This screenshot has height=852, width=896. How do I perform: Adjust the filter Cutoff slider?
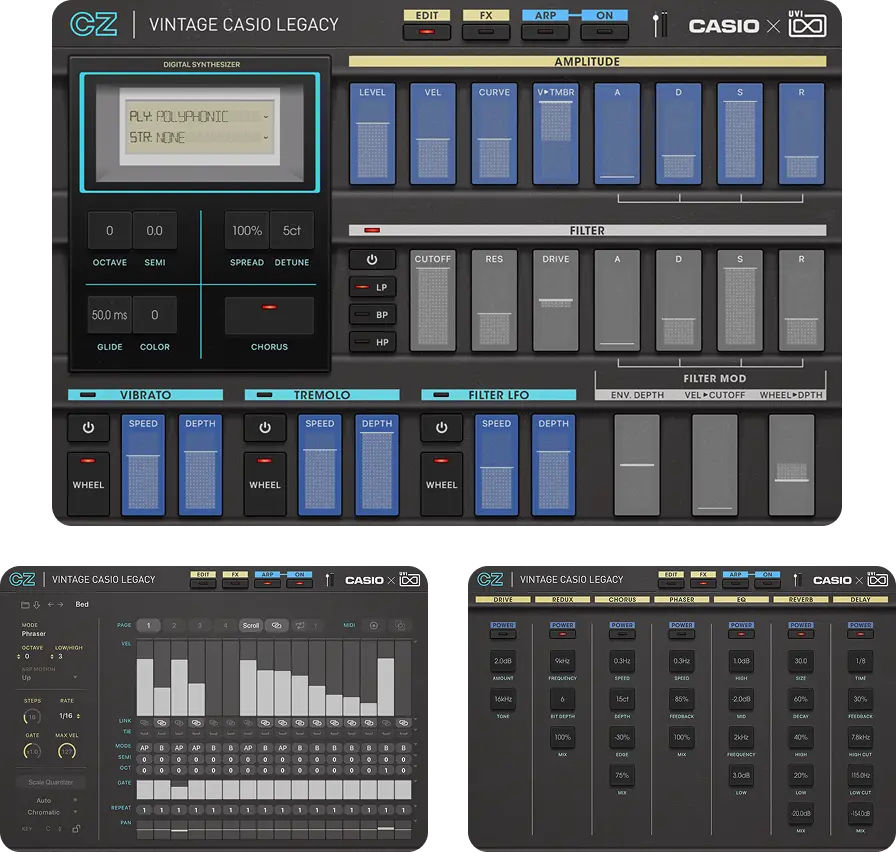pos(433,301)
